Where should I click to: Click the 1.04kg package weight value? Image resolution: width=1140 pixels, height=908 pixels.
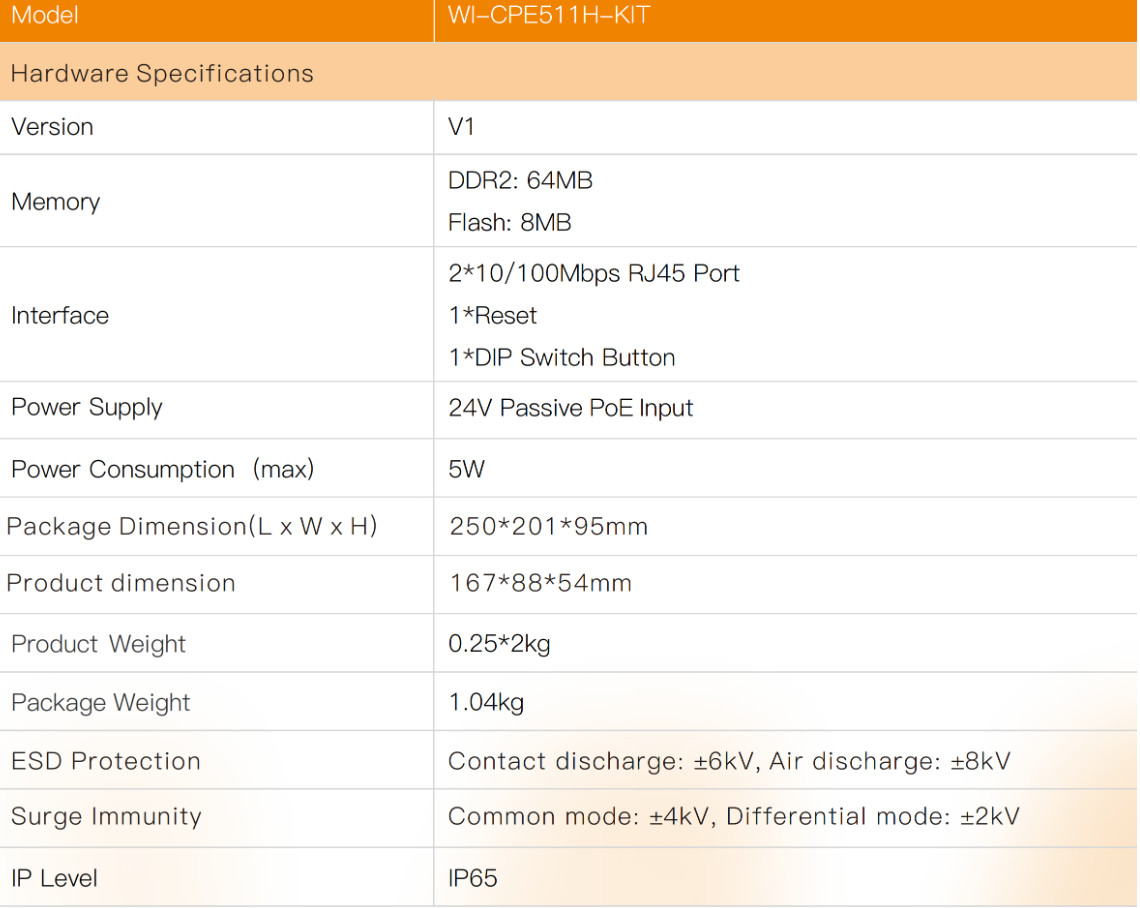click(486, 703)
